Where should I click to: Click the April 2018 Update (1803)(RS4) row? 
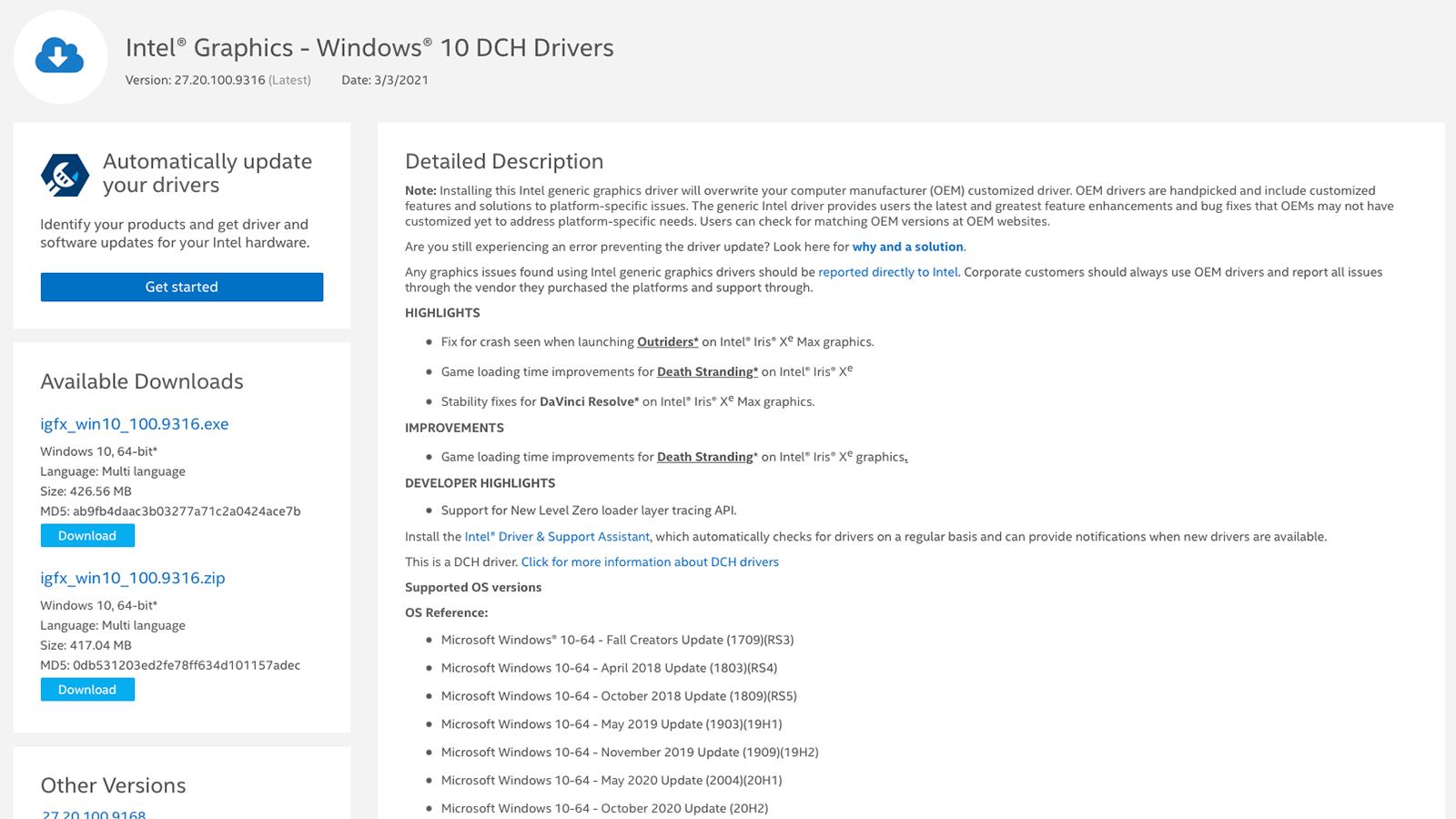tap(610, 668)
